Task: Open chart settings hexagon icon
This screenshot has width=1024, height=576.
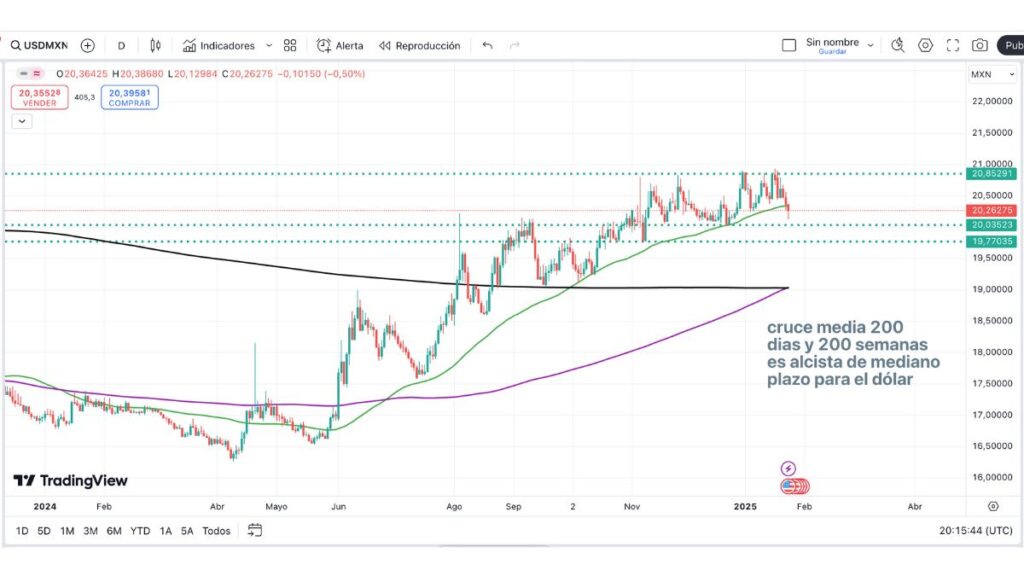Action: [925, 45]
